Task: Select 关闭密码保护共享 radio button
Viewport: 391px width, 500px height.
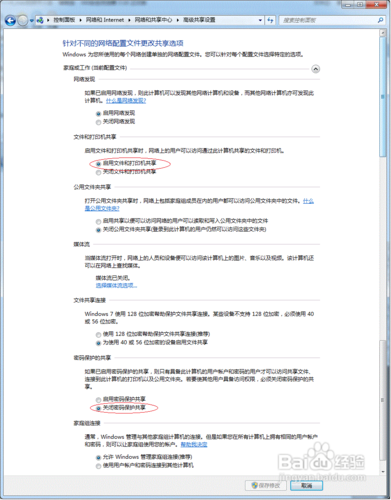Action: click(98, 408)
